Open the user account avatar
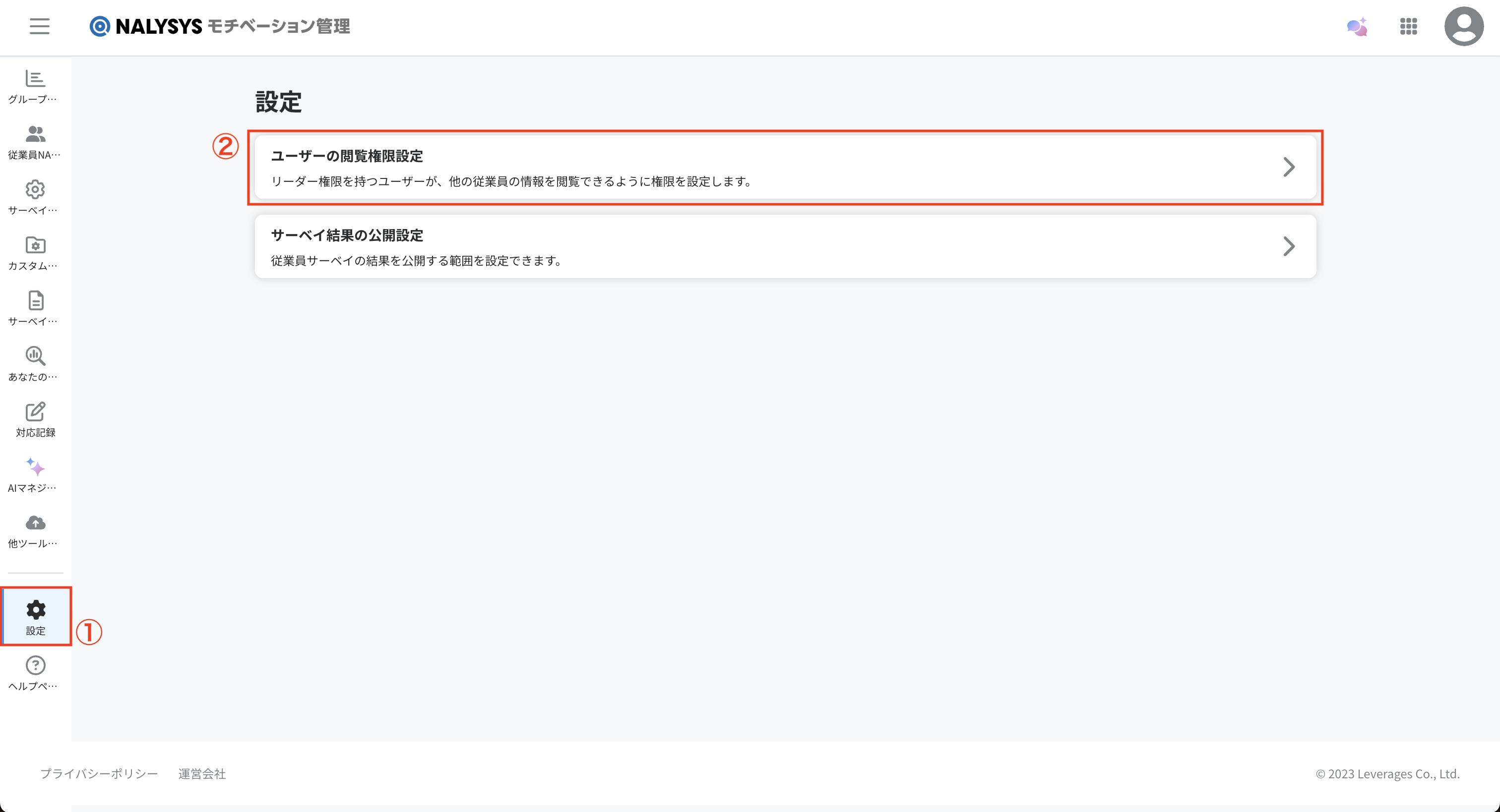Image resolution: width=1500 pixels, height=812 pixels. coord(1464,26)
